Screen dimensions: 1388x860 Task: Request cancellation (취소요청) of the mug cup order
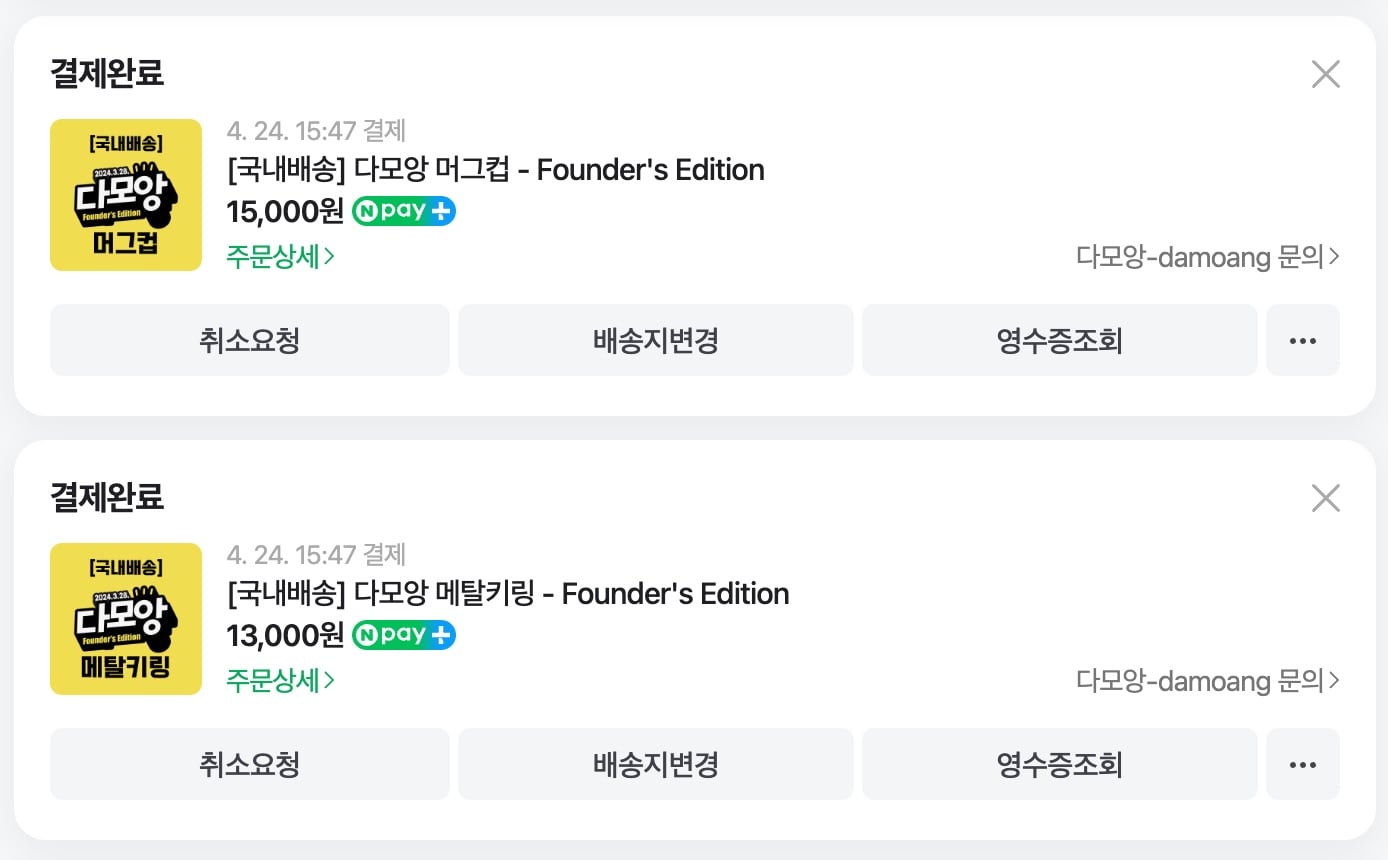(x=250, y=340)
